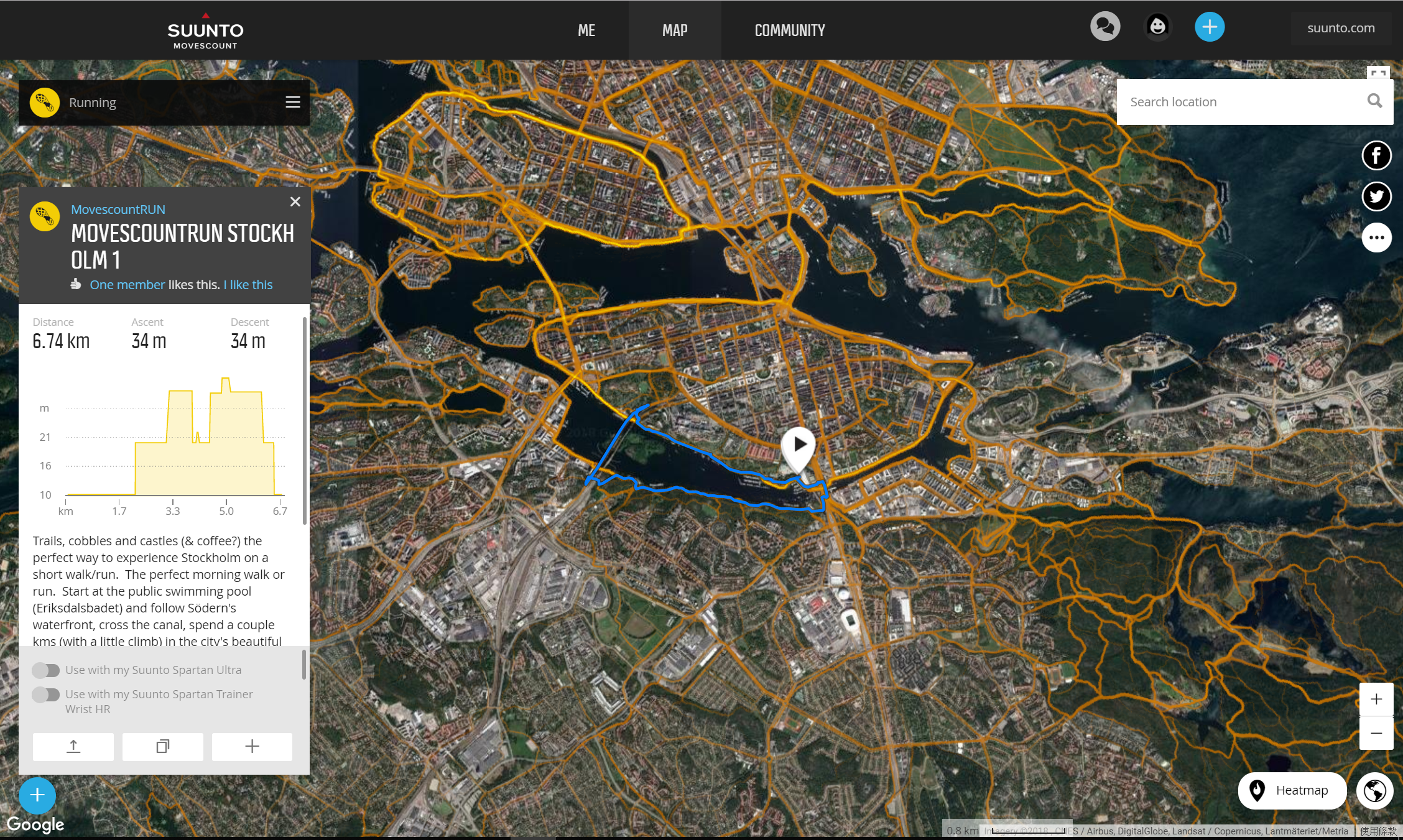Click the Ascent 34 m value

click(x=149, y=341)
